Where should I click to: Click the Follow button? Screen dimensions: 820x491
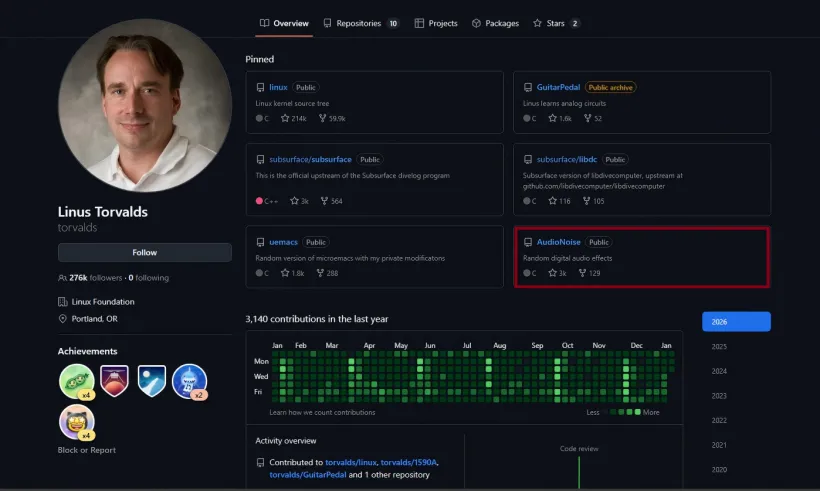144,253
